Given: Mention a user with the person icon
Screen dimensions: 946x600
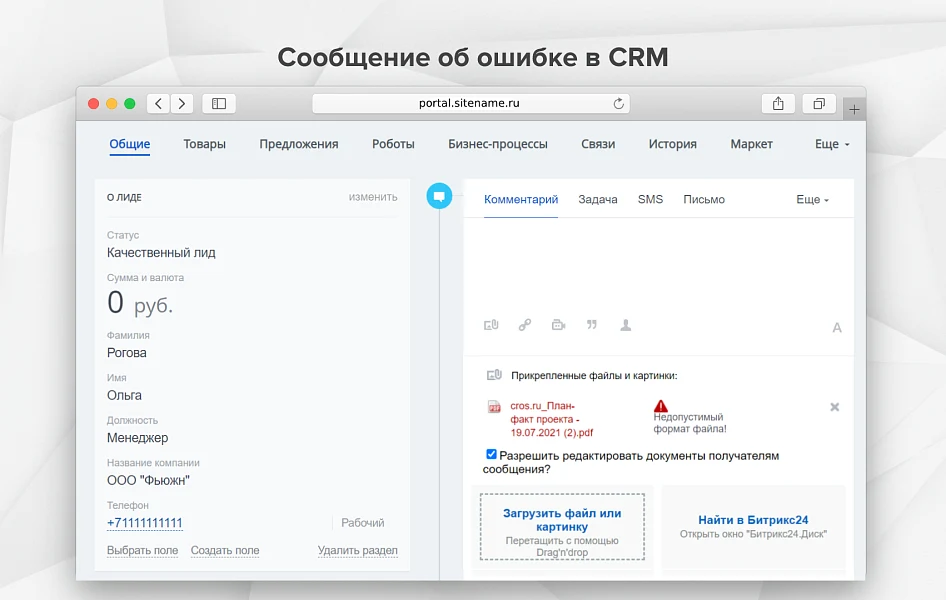Looking at the screenshot, I should (x=626, y=325).
